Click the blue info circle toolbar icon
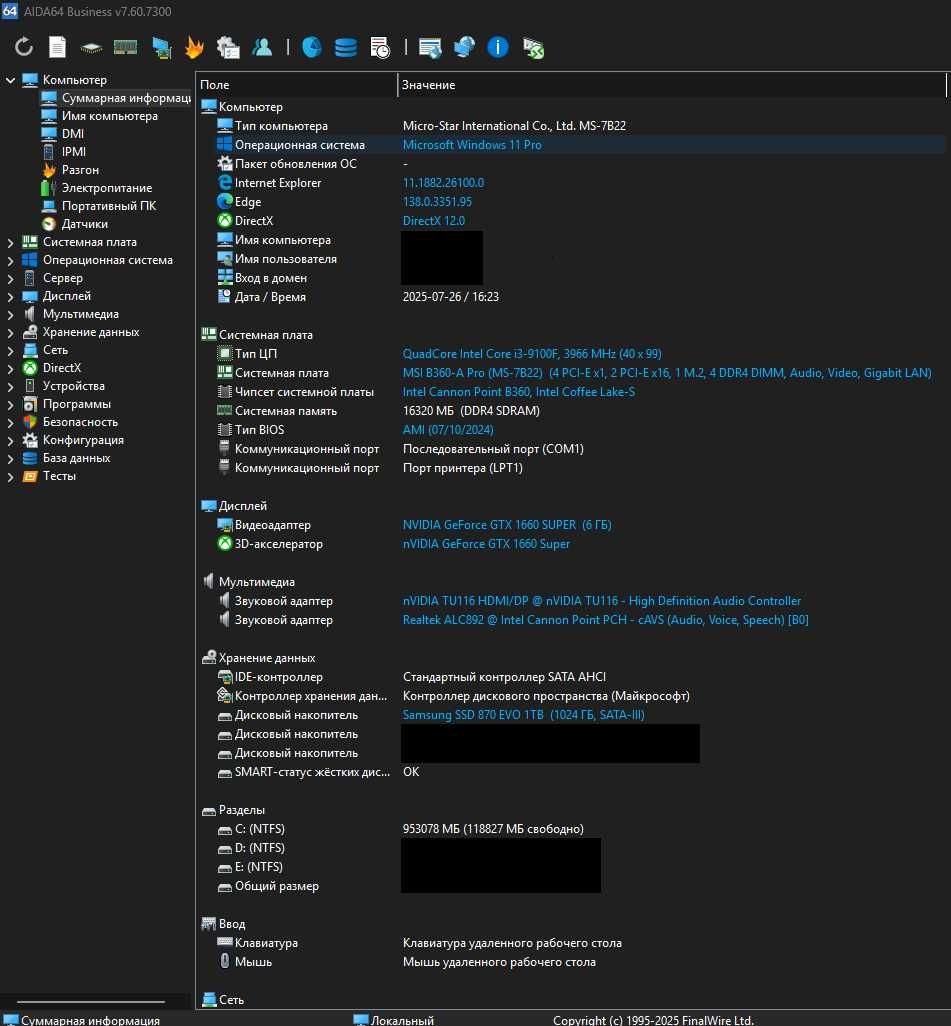The image size is (951, 1026). 498,47
